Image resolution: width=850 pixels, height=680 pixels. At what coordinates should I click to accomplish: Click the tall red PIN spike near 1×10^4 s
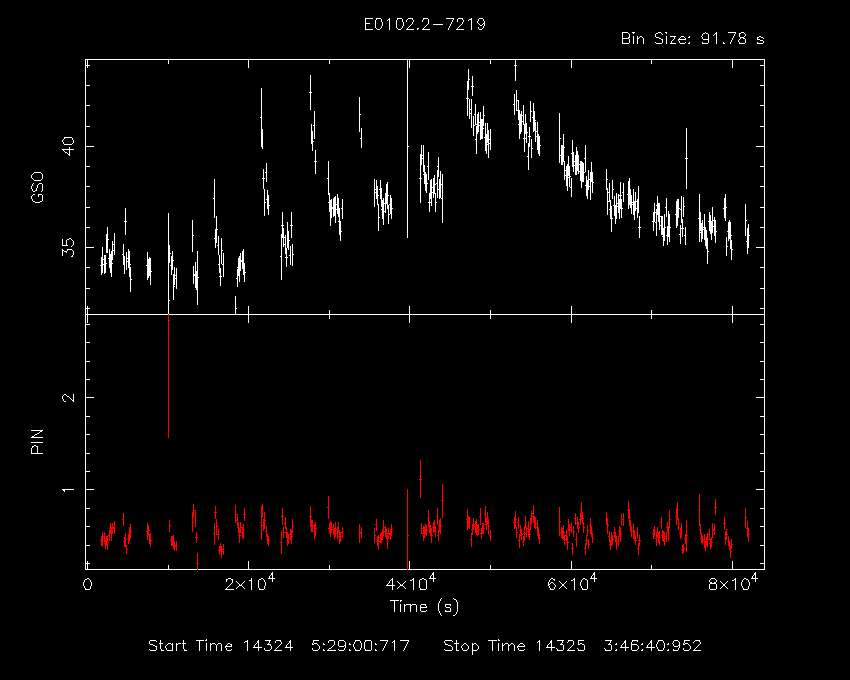pos(169,377)
